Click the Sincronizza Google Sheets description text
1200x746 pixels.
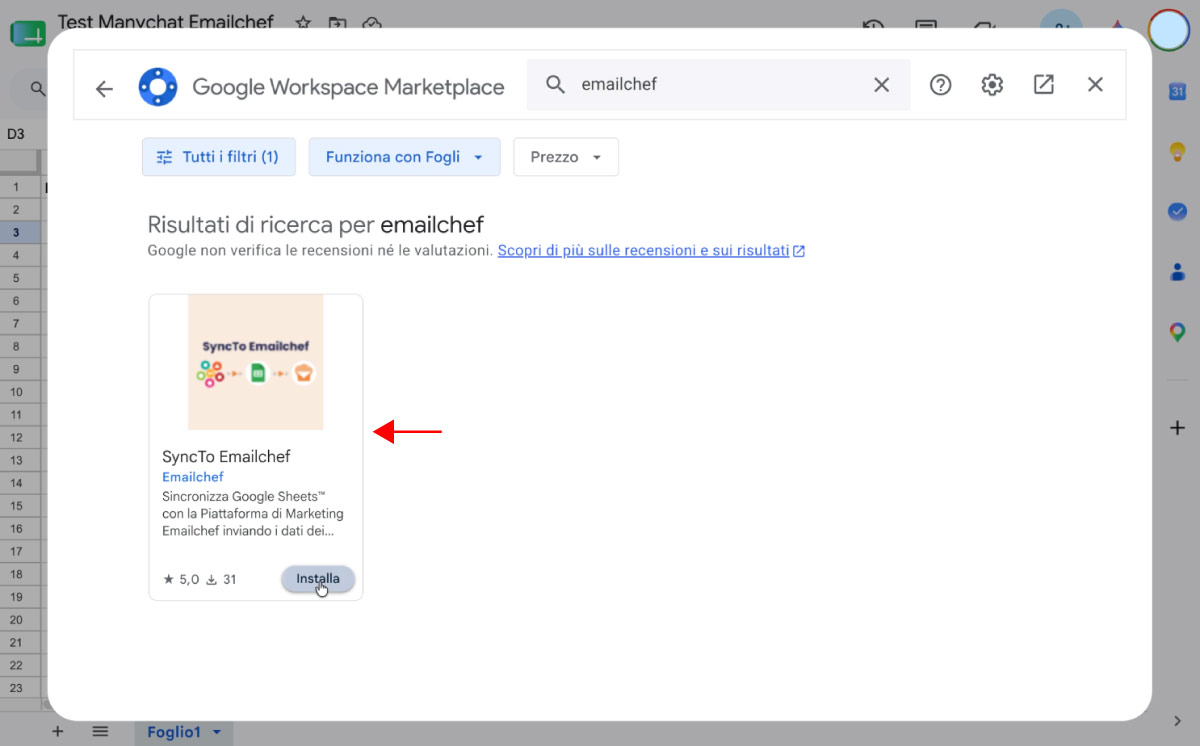coord(253,514)
